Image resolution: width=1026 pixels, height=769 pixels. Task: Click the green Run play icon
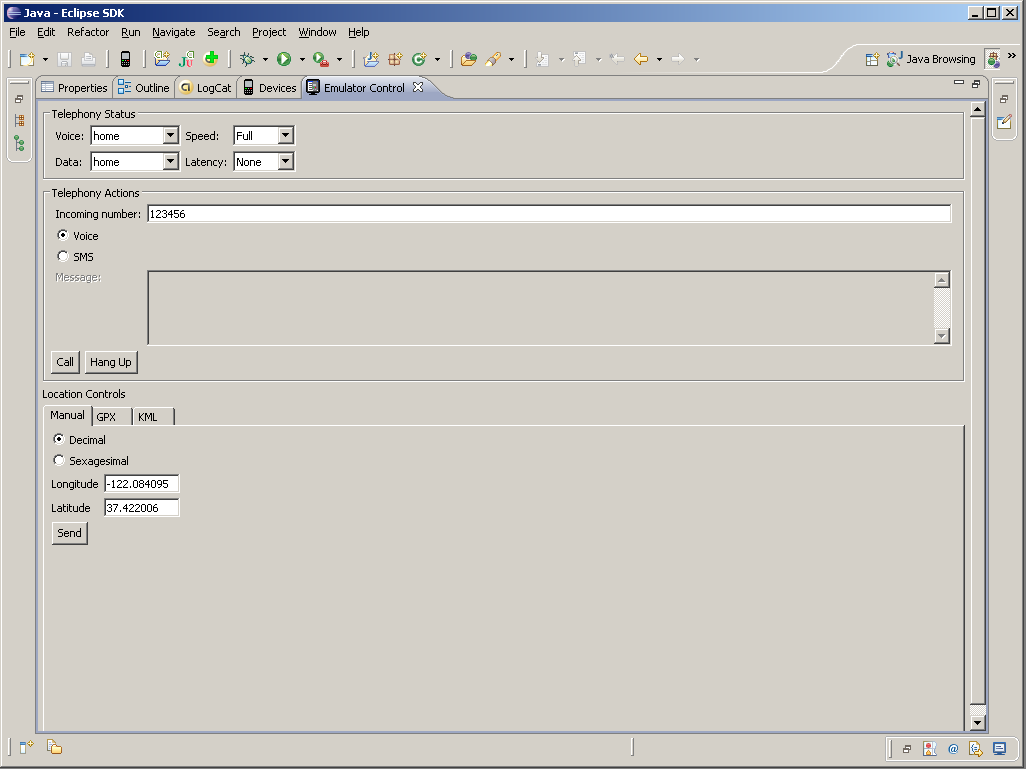pos(284,60)
